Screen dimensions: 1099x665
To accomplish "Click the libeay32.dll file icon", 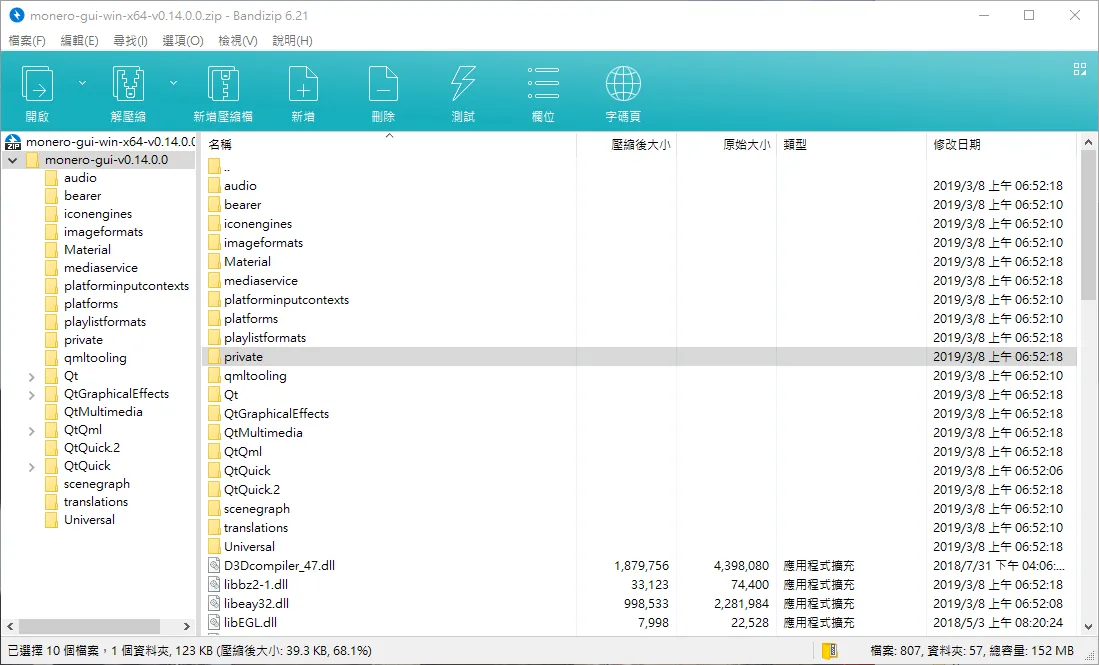I will tap(214, 603).
